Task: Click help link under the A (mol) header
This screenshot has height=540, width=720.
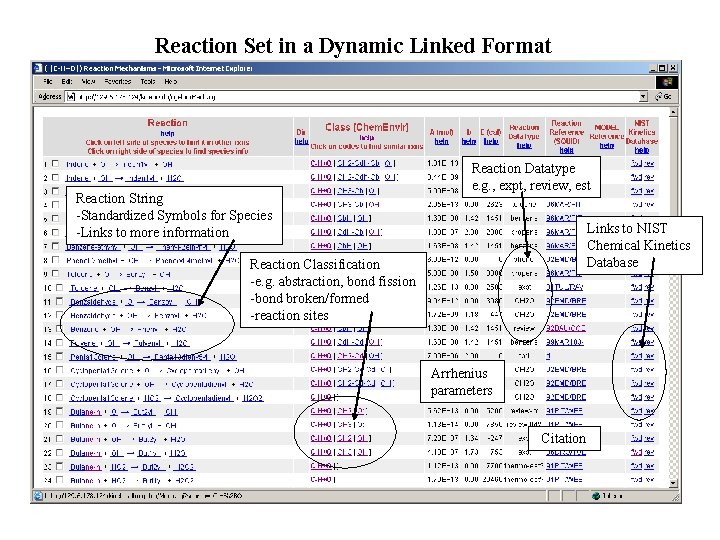Action: 442,141
